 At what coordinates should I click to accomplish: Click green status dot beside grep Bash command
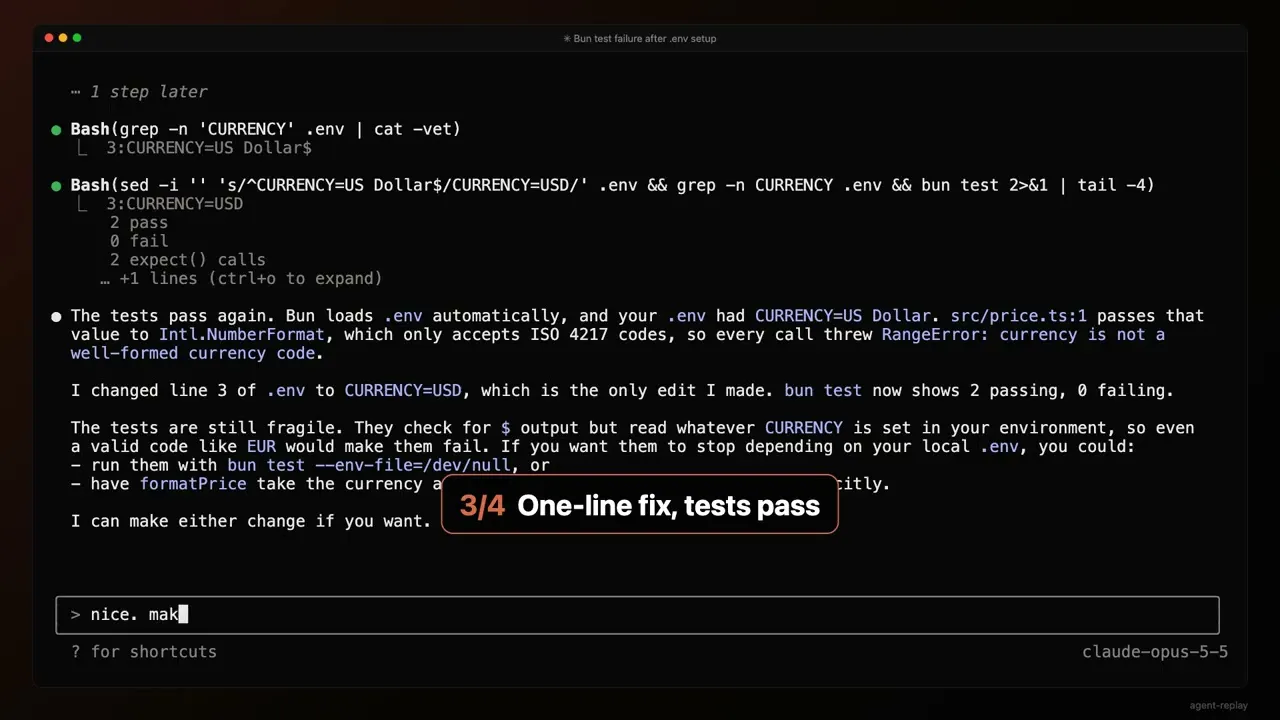coord(56,130)
